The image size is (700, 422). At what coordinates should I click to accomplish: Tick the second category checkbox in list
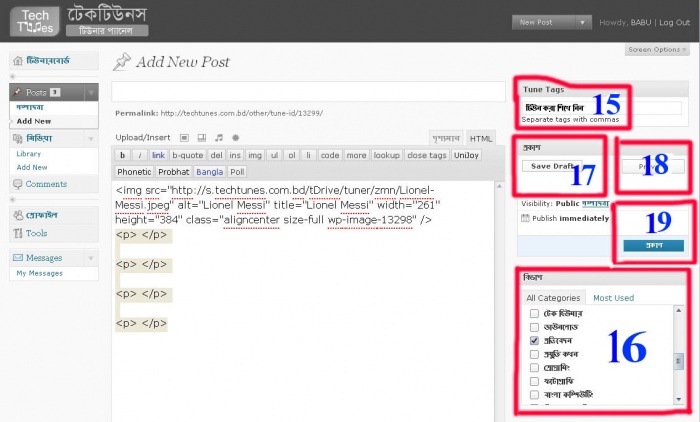(534, 327)
